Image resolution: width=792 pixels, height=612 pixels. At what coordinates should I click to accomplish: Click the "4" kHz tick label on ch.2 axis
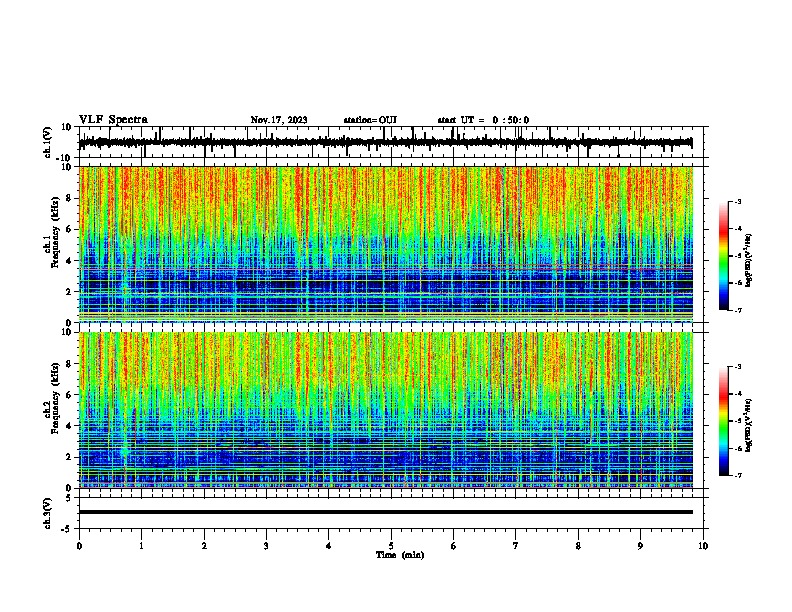click(x=69, y=426)
